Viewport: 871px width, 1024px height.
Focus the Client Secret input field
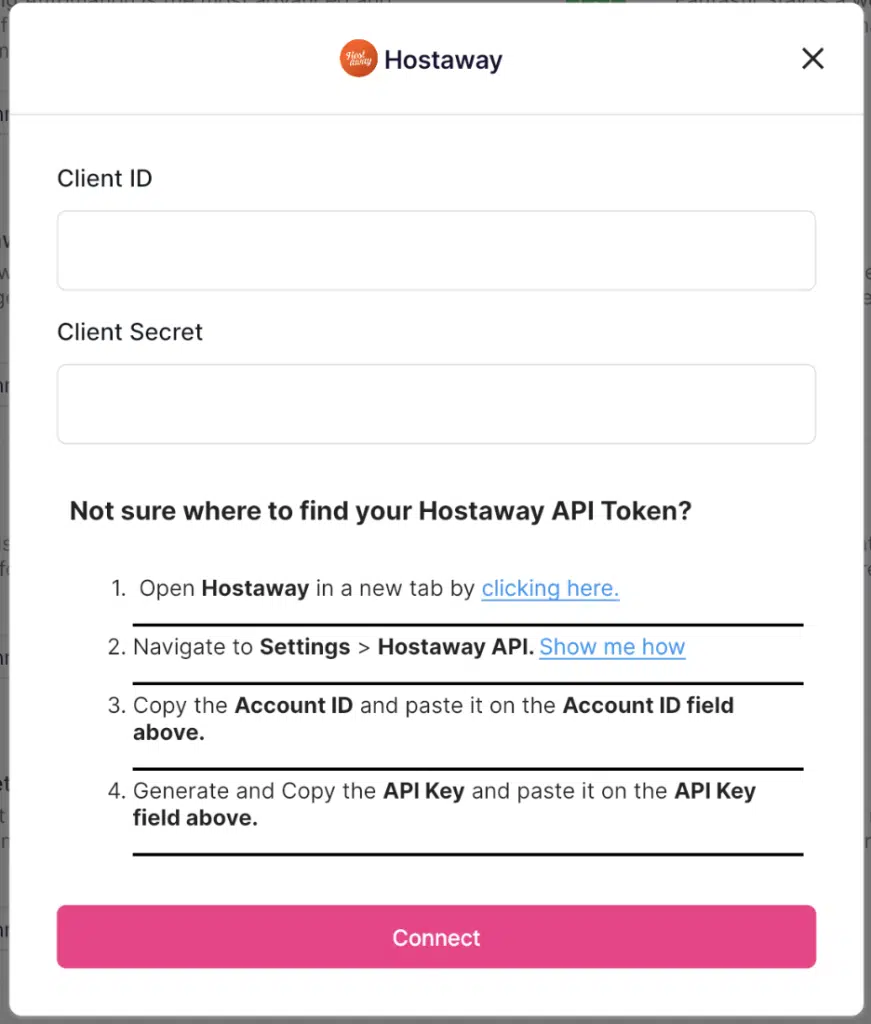436,404
